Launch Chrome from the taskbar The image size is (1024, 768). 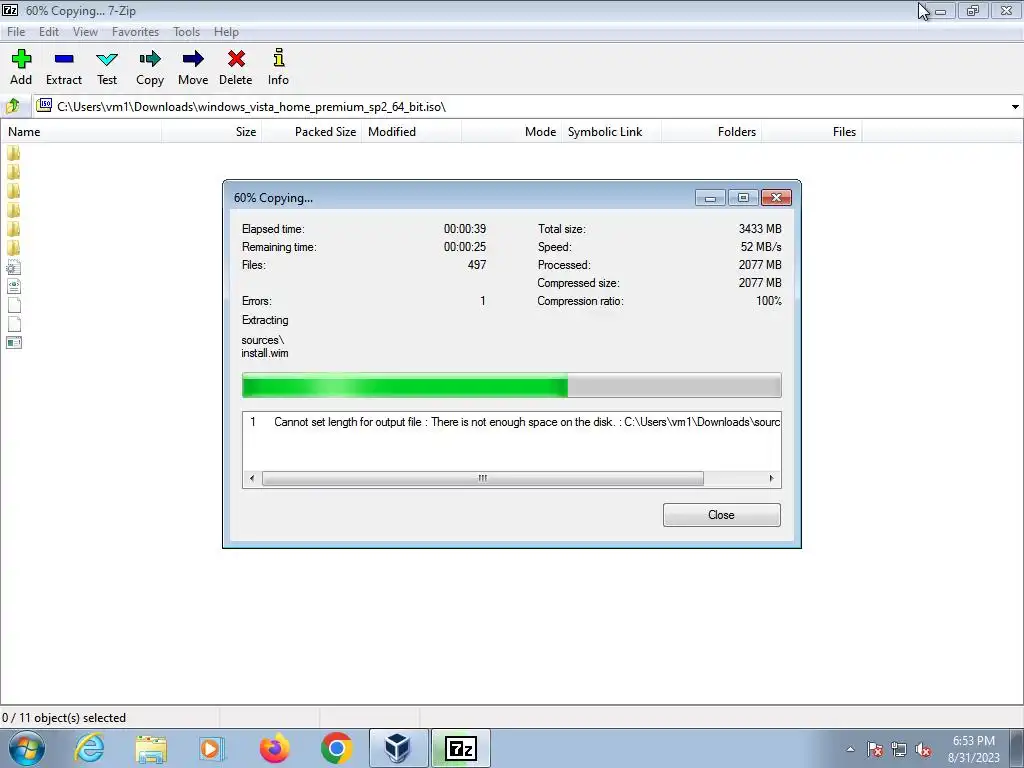pos(336,748)
